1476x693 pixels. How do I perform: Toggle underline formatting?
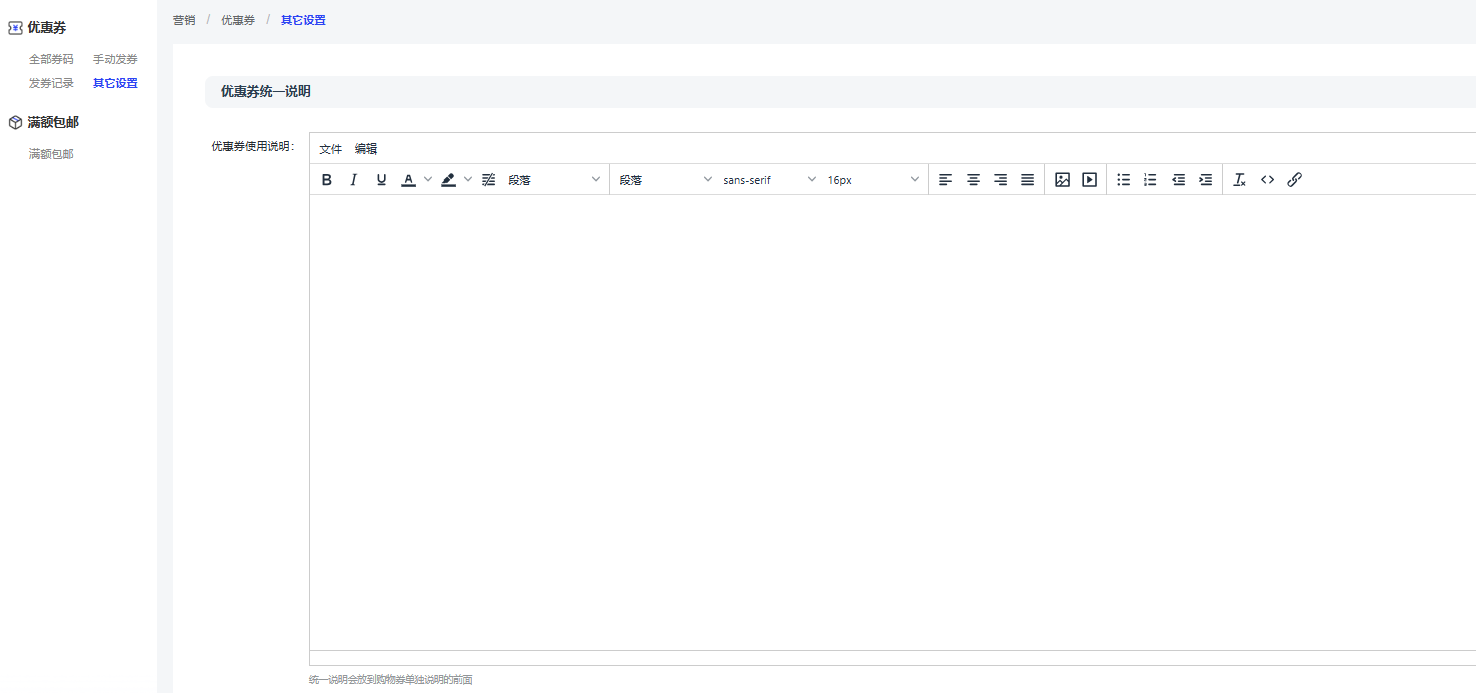tap(381, 180)
